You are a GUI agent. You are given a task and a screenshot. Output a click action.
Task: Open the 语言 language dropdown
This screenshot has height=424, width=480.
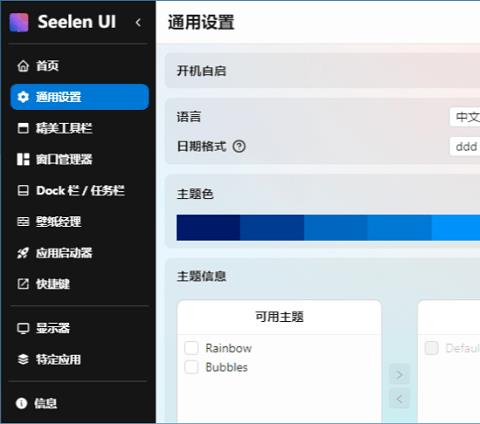tap(465, 117)
